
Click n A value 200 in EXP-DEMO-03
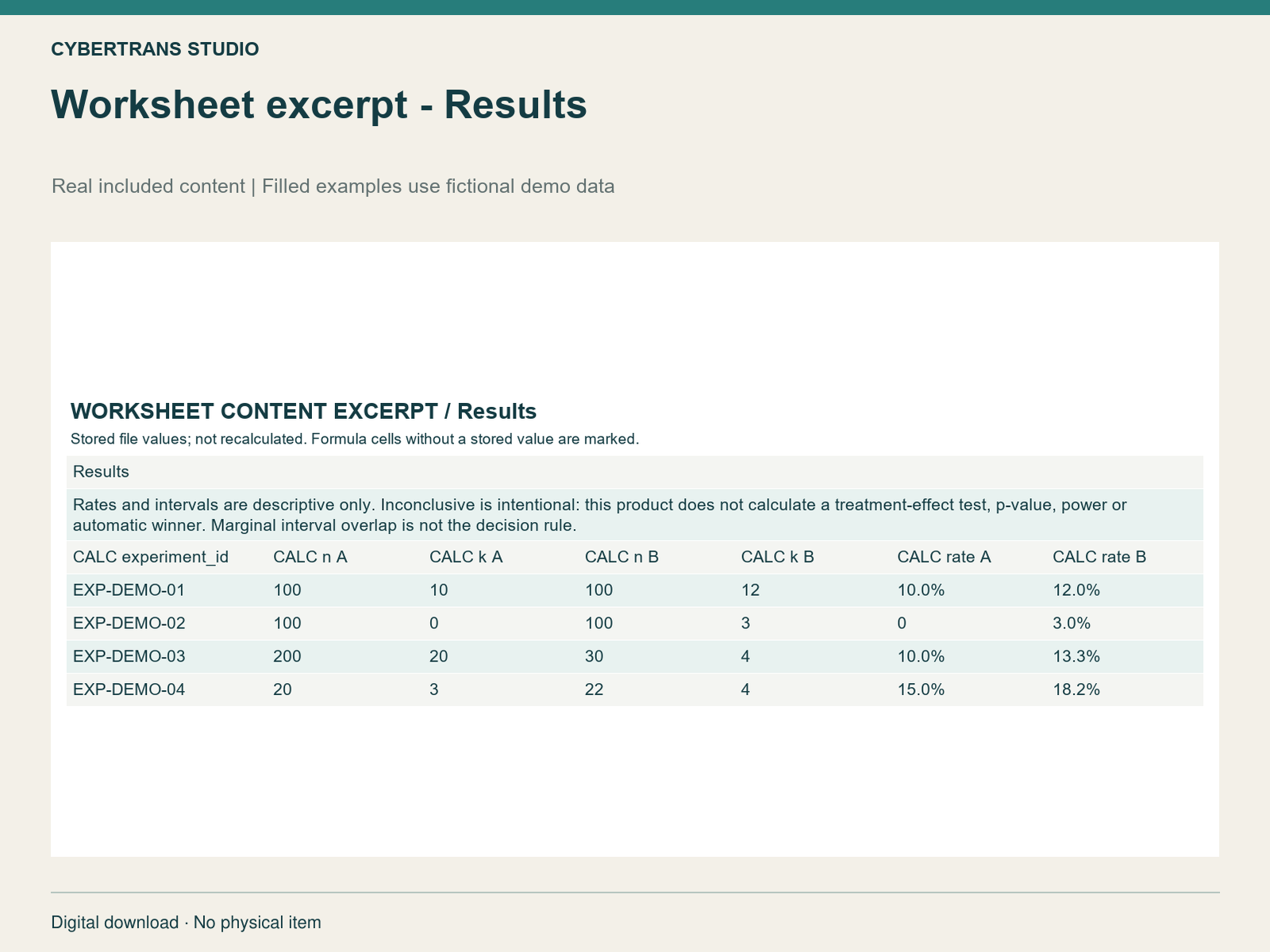pos(287,657)
